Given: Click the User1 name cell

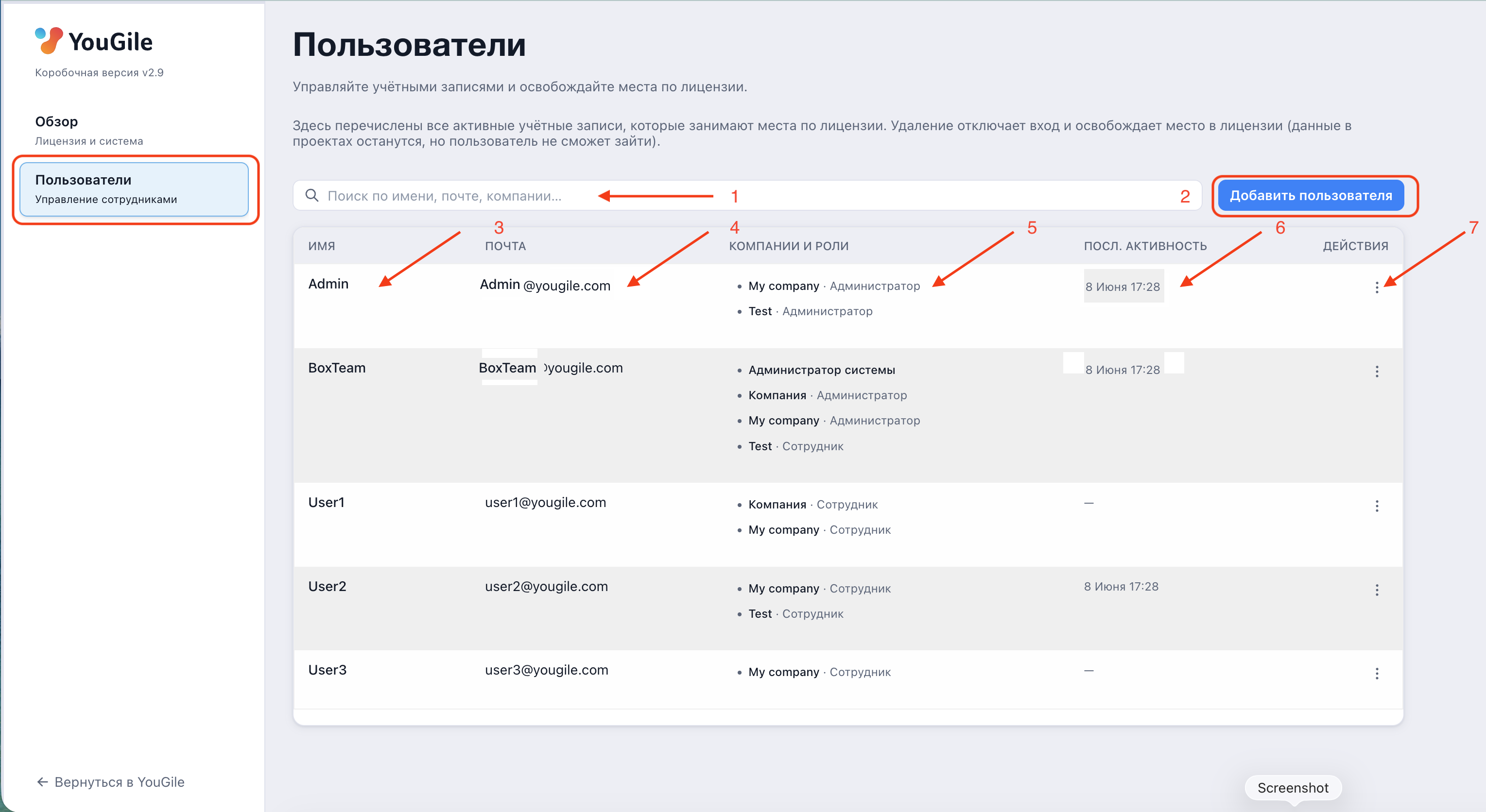Looking at the screenshot, I should pyautogui.click(x=326, y=502).
